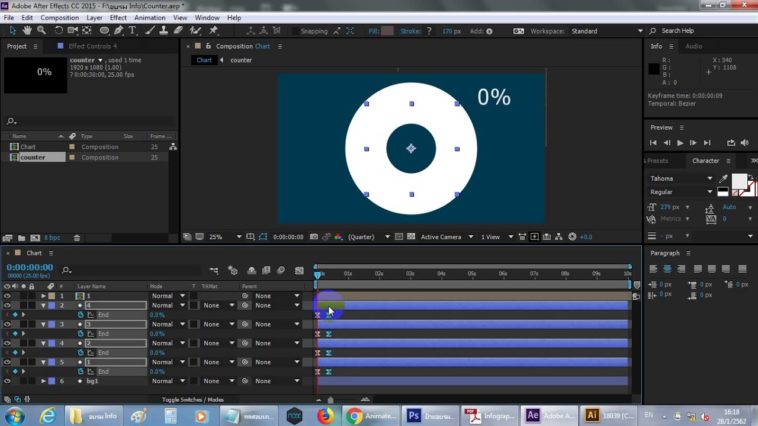Screen dimensions: 758x426
Task: Select the counter composition in Project panel
Action: pos(33,157)
